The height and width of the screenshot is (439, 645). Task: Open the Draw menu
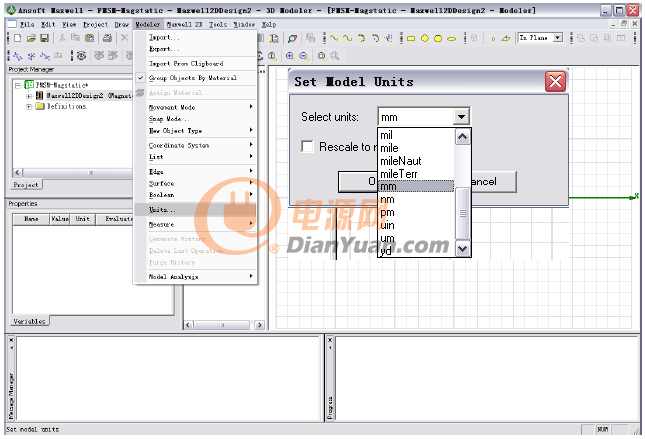pos(121,24)
